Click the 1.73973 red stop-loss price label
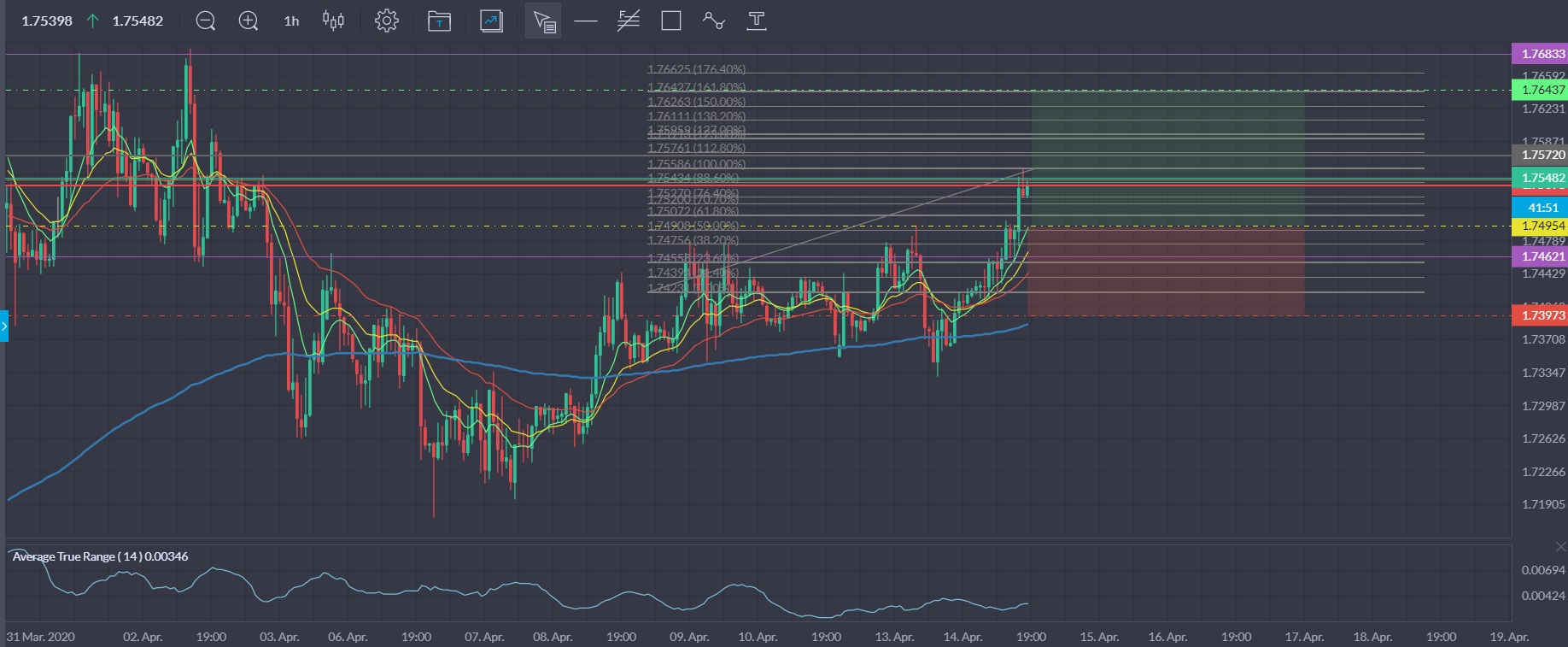Viewport: 1568px width, 647px height. point(1540,315)
